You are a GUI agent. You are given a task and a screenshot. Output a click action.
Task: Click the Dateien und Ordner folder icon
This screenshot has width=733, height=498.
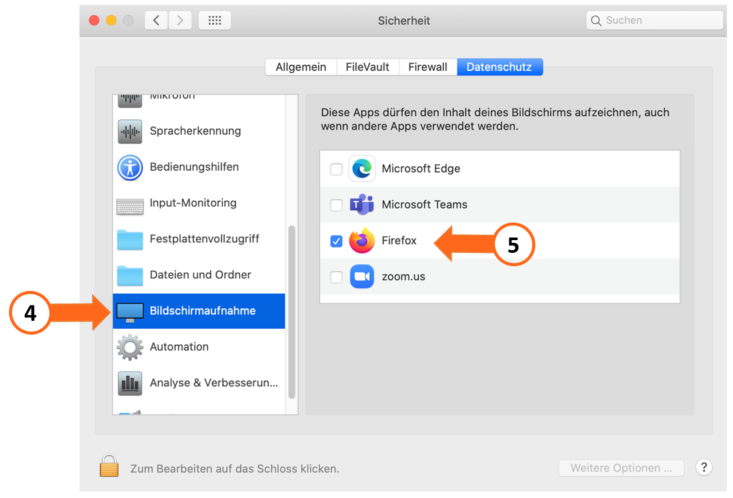(130, 276)
